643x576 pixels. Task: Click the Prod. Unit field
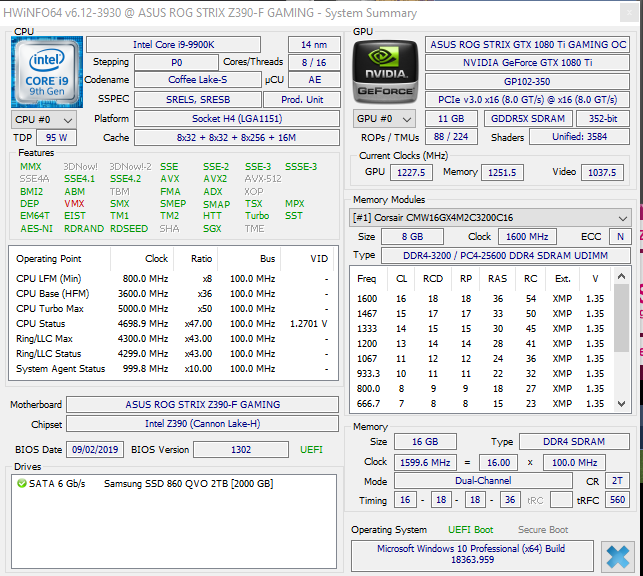click(x=302, y=100)
